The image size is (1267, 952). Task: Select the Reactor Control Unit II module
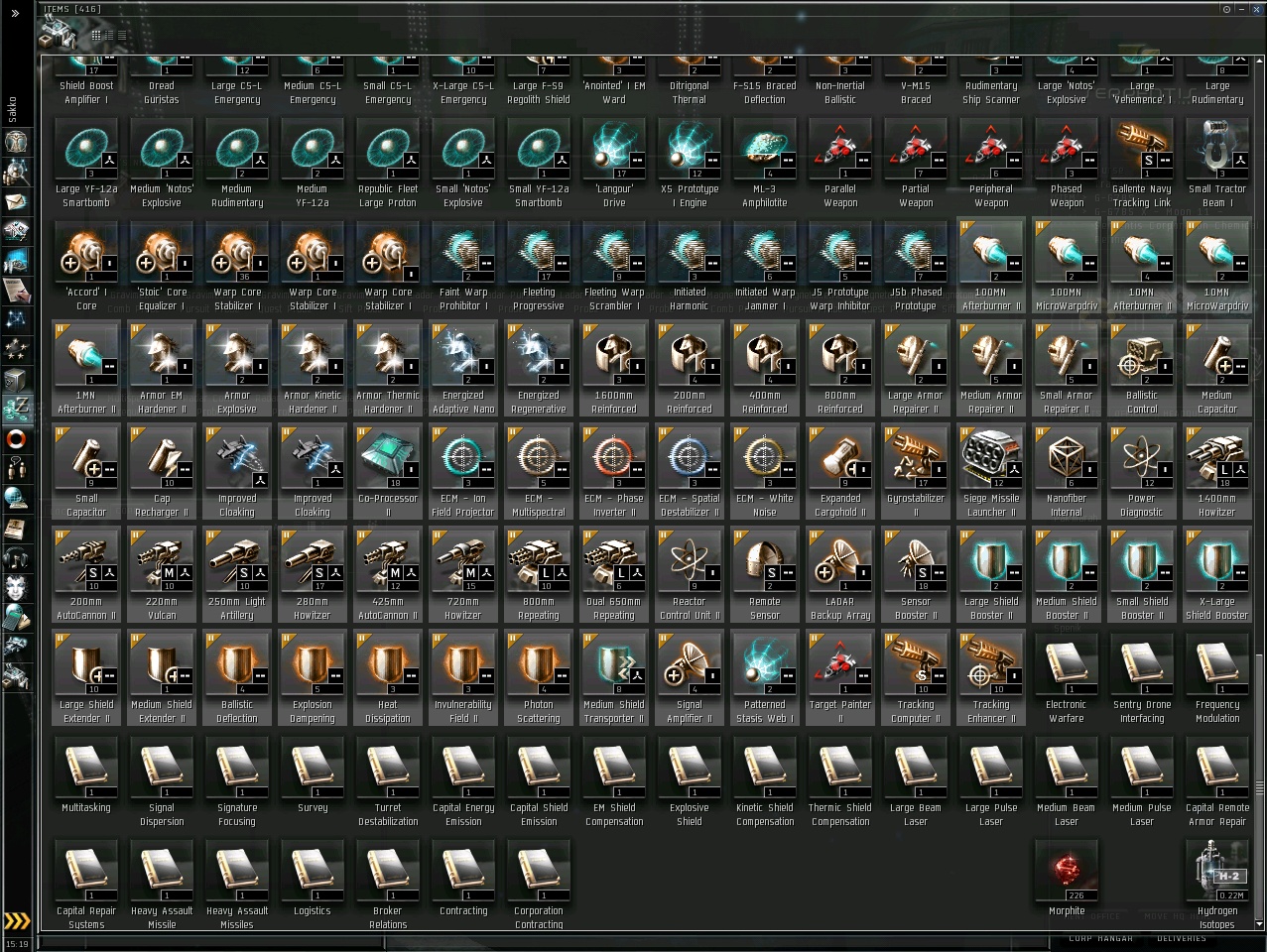point(690,575)
